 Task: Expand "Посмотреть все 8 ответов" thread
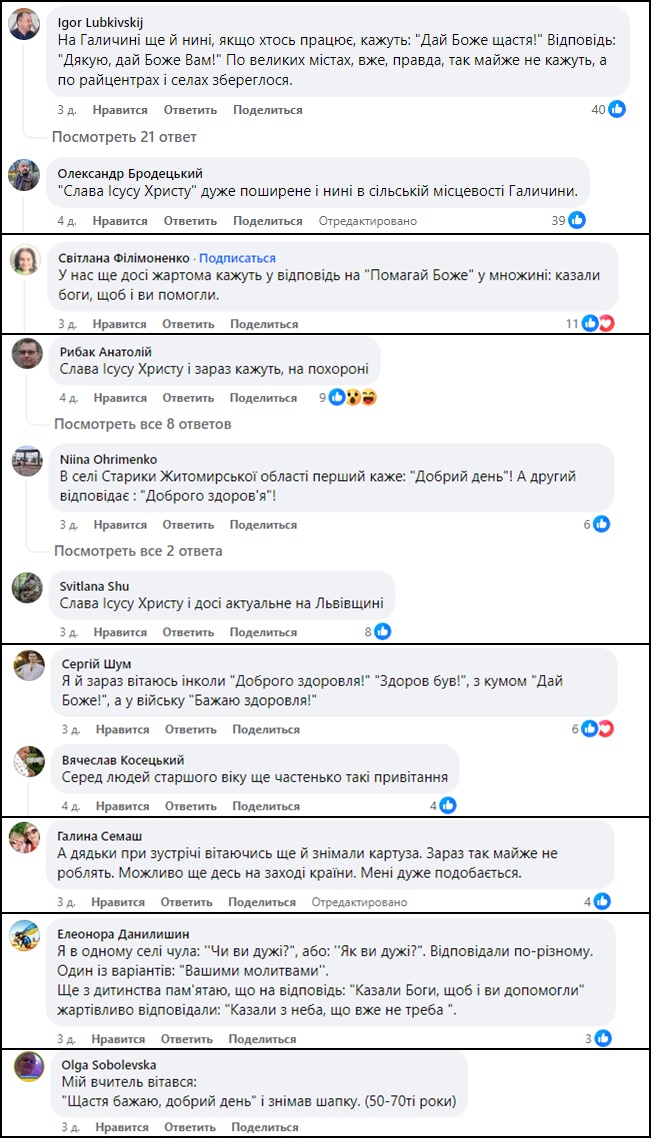(x=142, y=424)
